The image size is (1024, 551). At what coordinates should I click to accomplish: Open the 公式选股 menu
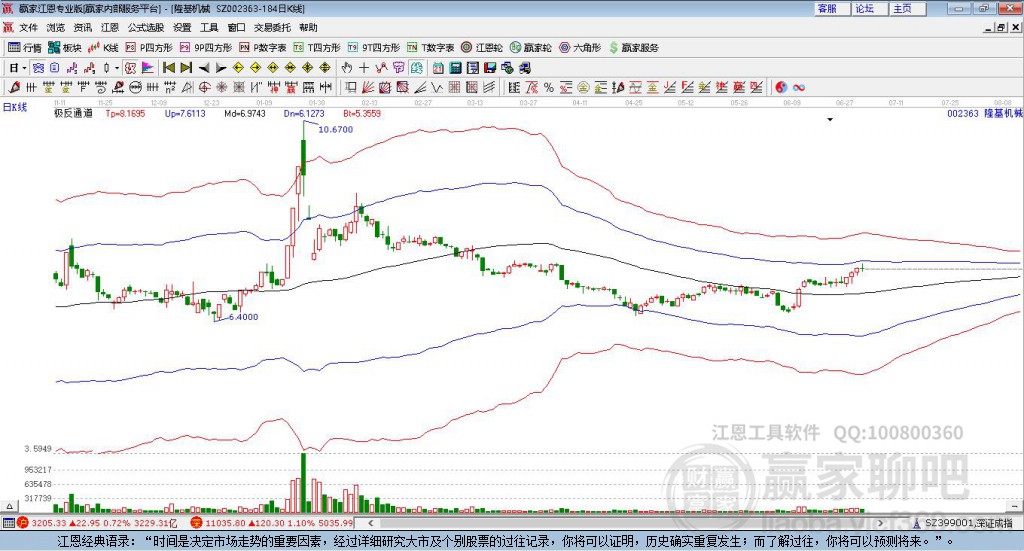(146, 27)
